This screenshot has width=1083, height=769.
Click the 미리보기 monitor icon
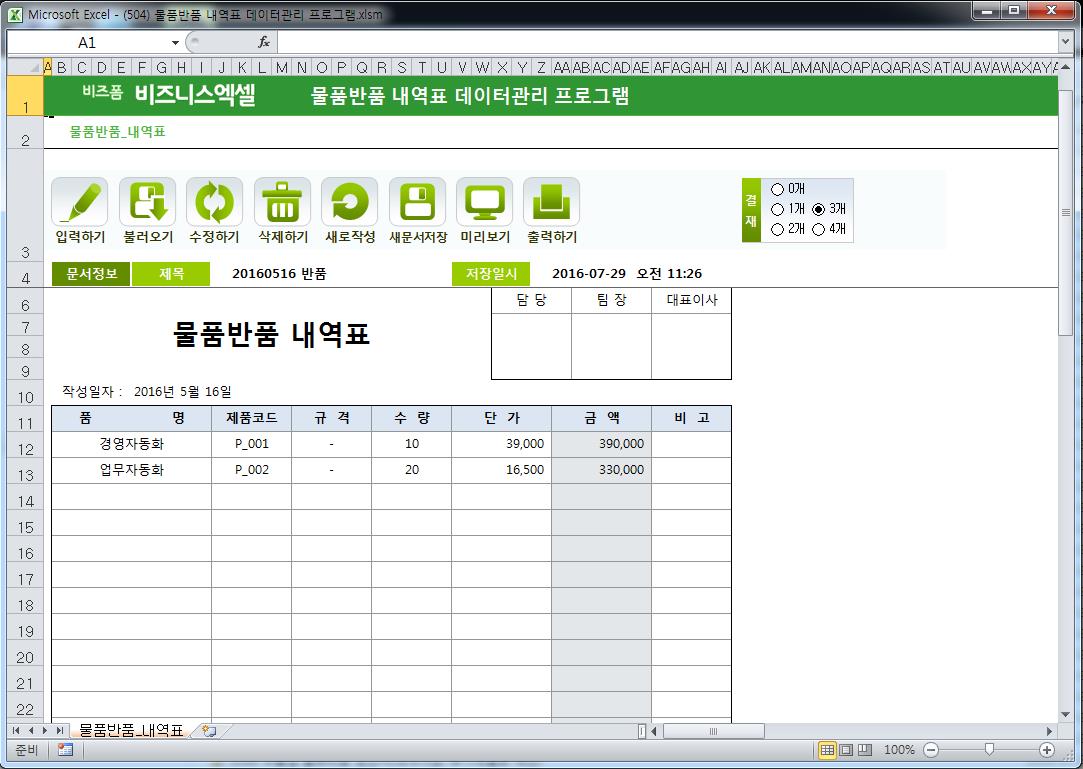[x=484, y=202]
